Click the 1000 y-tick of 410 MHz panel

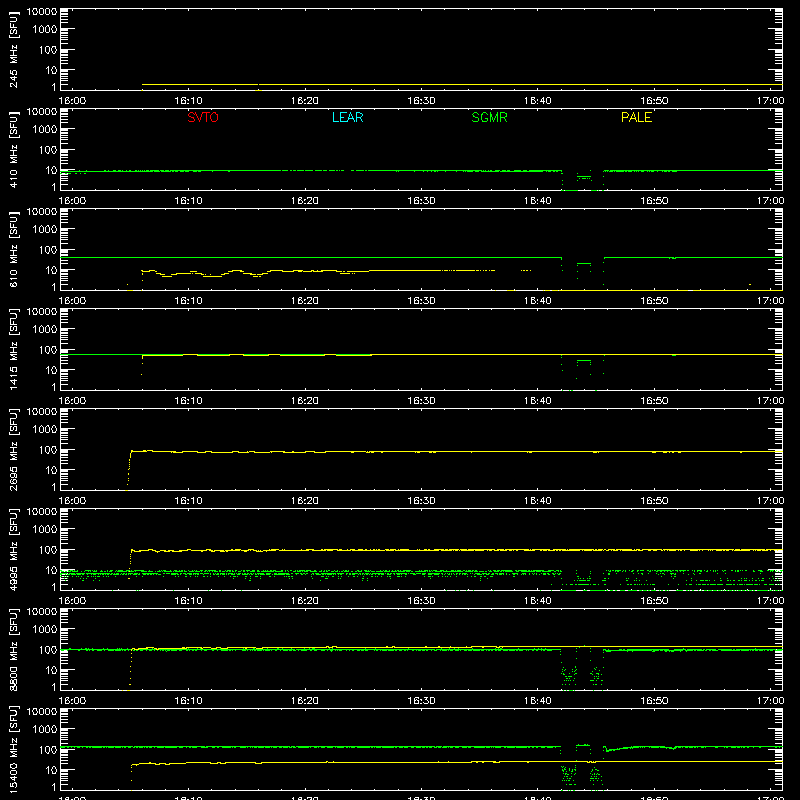tap(45, 130)
